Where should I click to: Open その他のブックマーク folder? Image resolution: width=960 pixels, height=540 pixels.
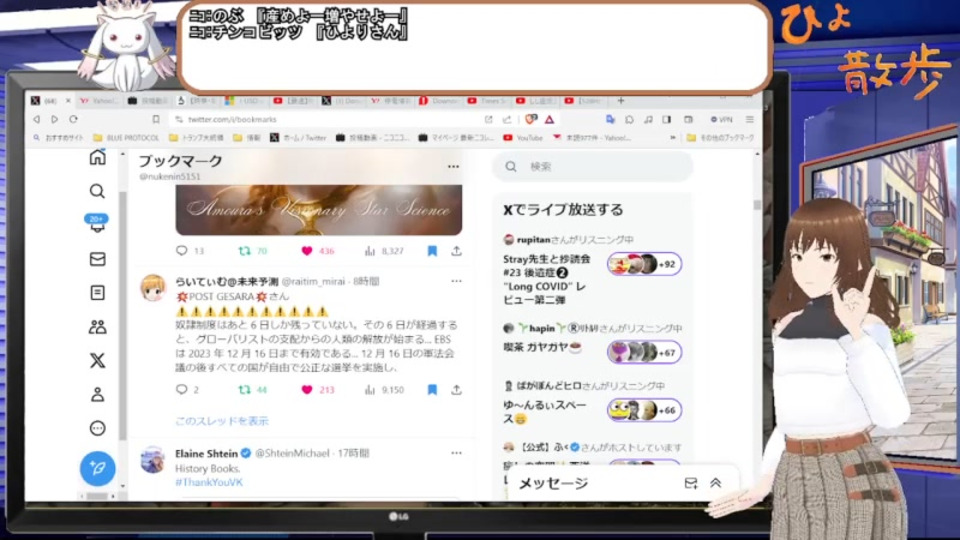click(x=720, y=138)
